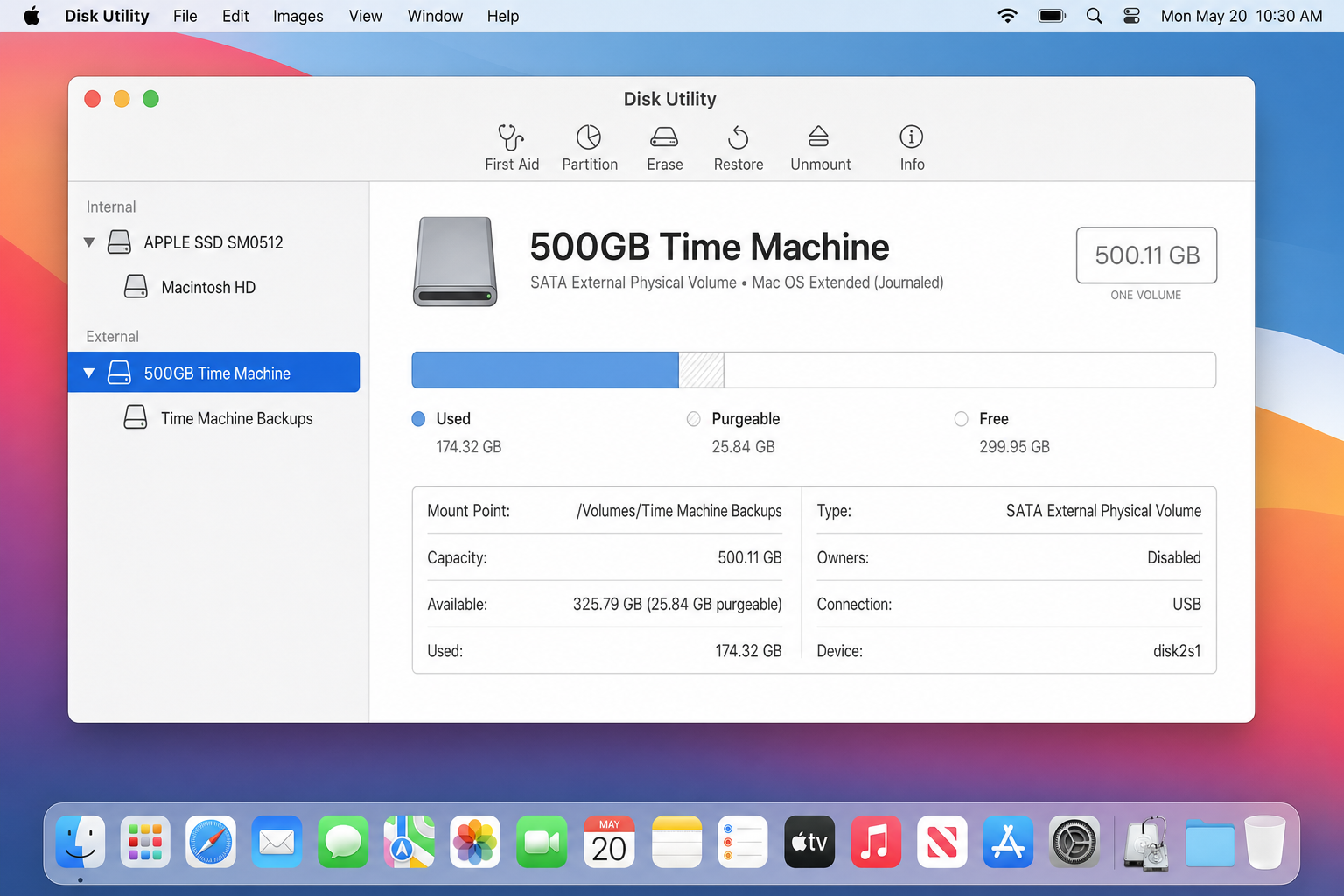The height and width of the screenshot is (896, 1344).
Task: Collapse the APPLE SSD SM0512 disclosure triangle
Action: point(88,242)
